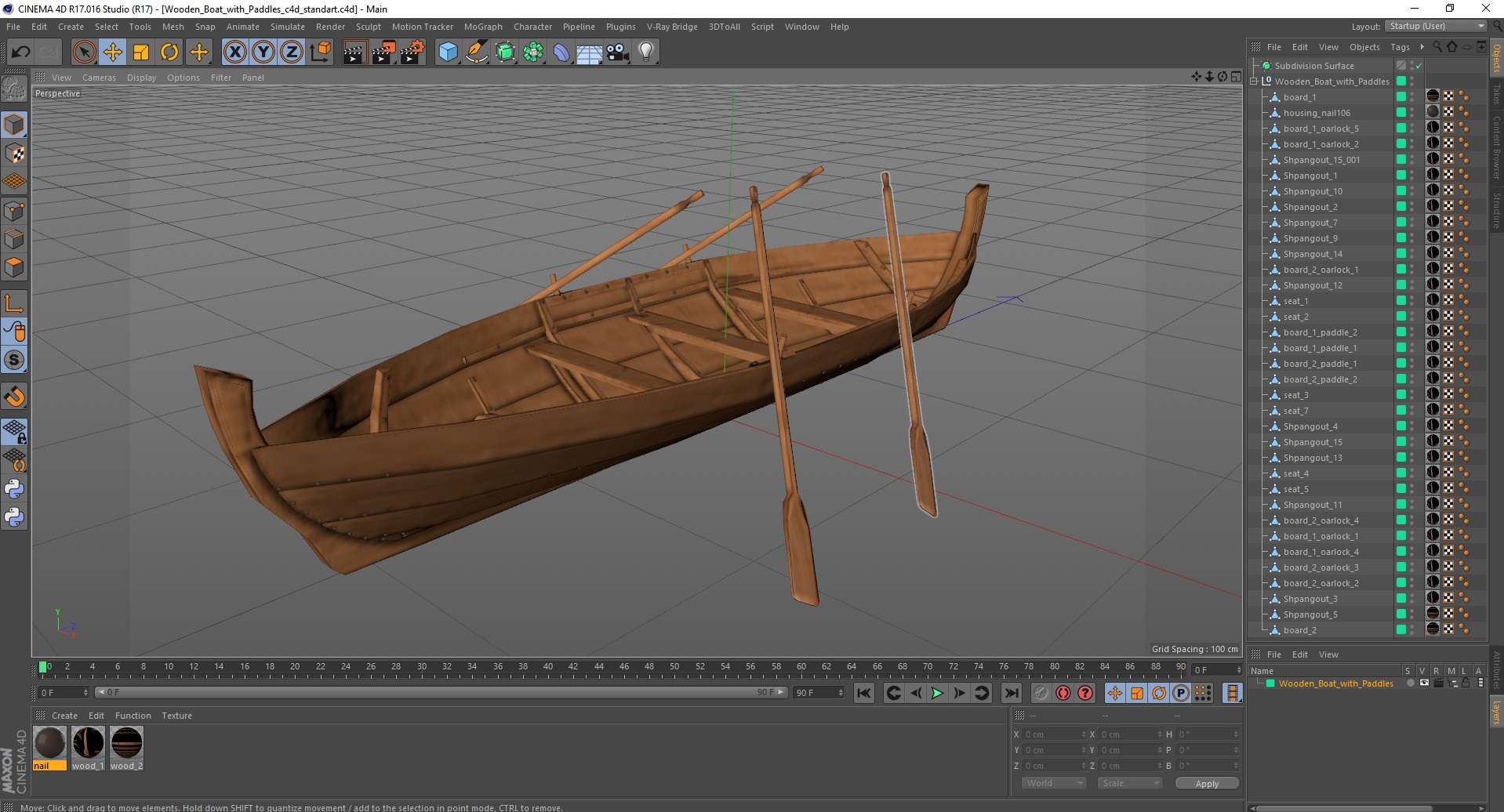Toggle Subdivision Surface enable checkmark

[1419, 66]
